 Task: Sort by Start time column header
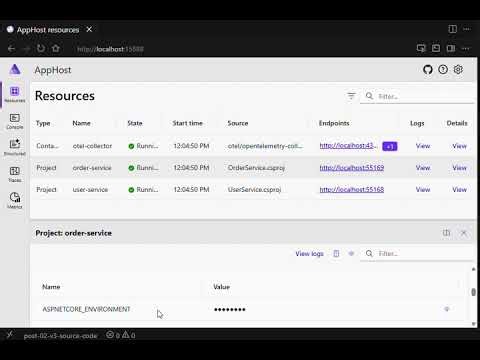click(x=187, y=123)
